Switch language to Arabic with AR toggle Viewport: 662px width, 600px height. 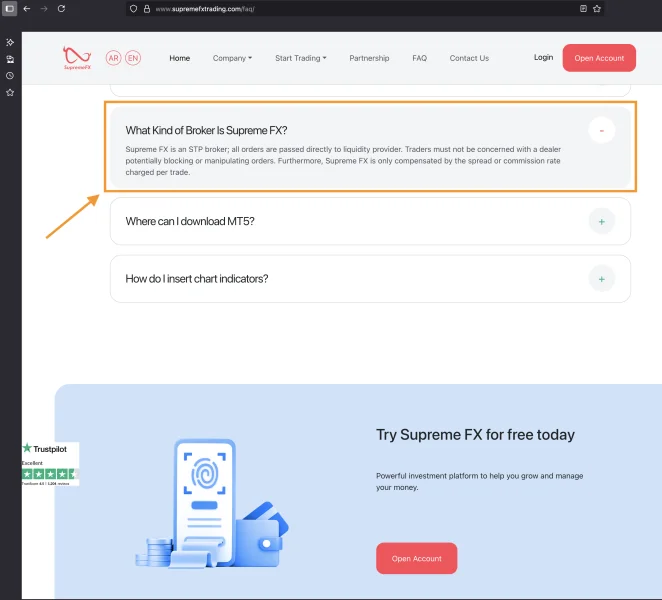[114, 58]
